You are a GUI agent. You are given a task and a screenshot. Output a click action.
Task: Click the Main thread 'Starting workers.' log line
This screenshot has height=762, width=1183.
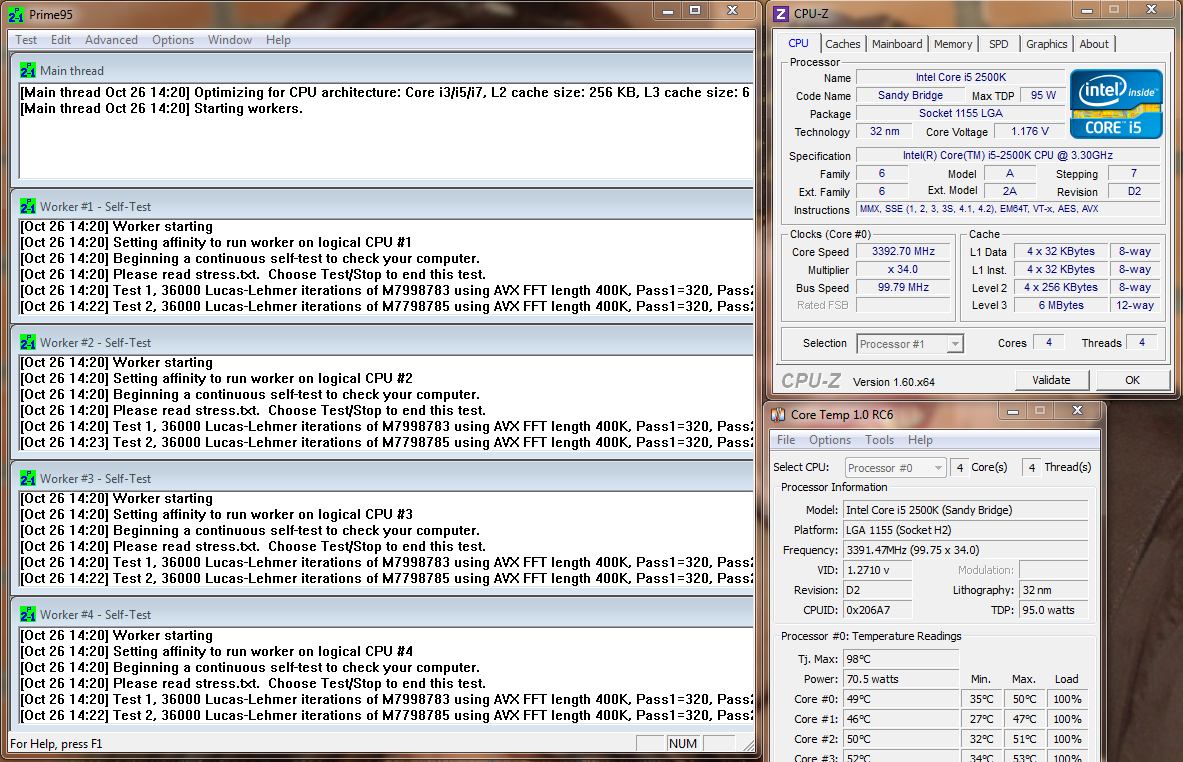coord(161,109)
